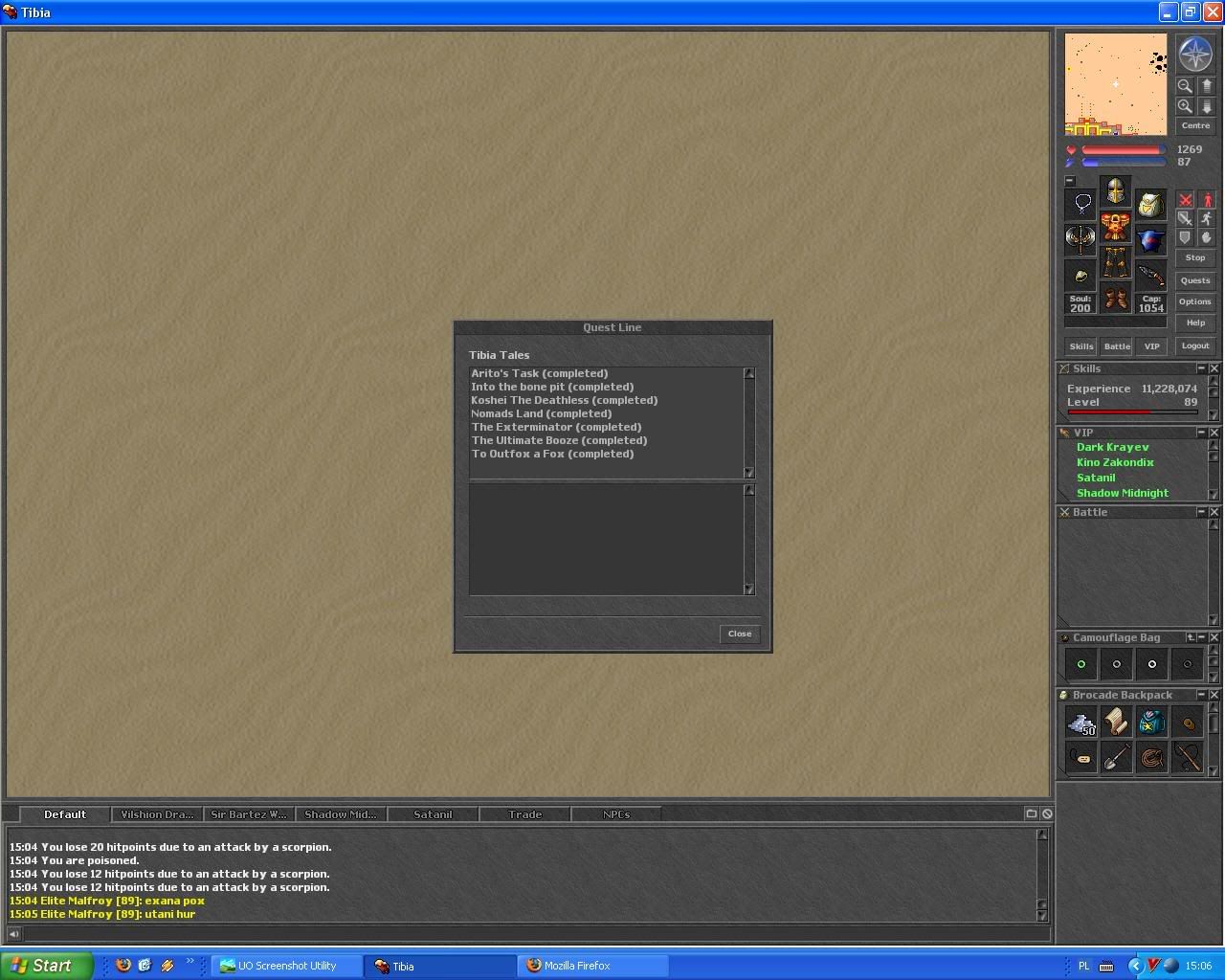Open the equipped backpack slot
This screenshot has width=1225, height=980.
tap(1150, 203)
